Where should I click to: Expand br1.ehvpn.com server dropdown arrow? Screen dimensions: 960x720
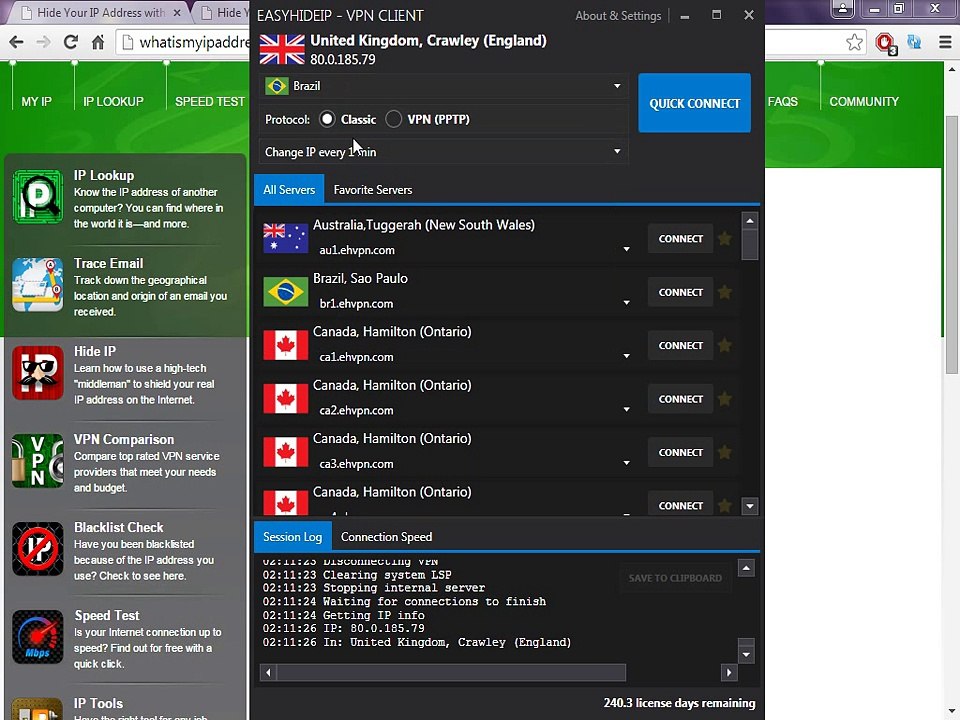coord(626,302)
